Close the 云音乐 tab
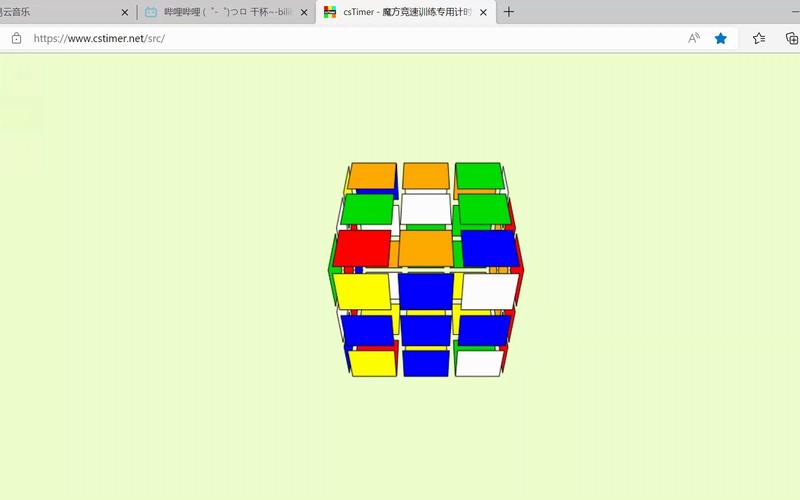Viewport: 800px width, 500px height. tap(125, 12)
